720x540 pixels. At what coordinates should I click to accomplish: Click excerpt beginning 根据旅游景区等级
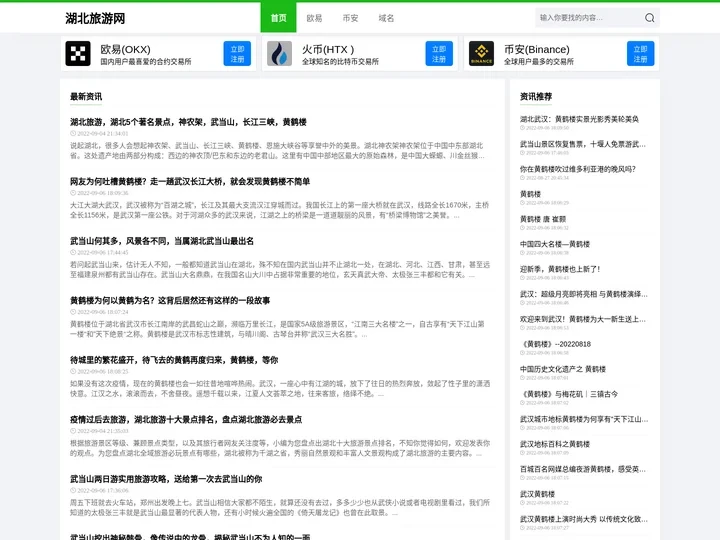tap(280, 448)
